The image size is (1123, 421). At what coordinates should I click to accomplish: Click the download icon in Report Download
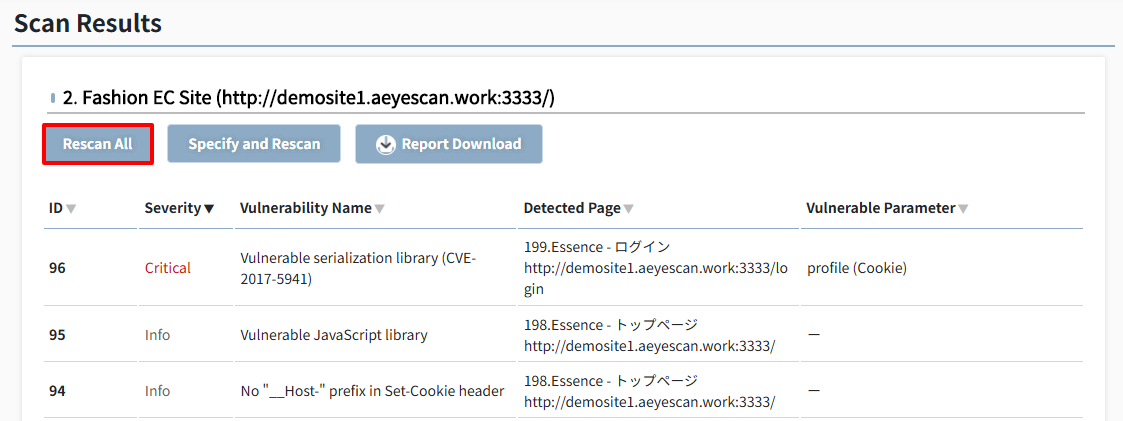coord(386,144)
